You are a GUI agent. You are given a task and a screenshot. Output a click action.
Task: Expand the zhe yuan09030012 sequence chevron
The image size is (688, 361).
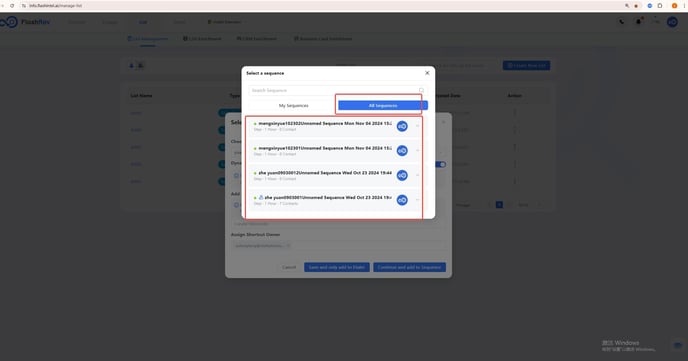(417, 175)
